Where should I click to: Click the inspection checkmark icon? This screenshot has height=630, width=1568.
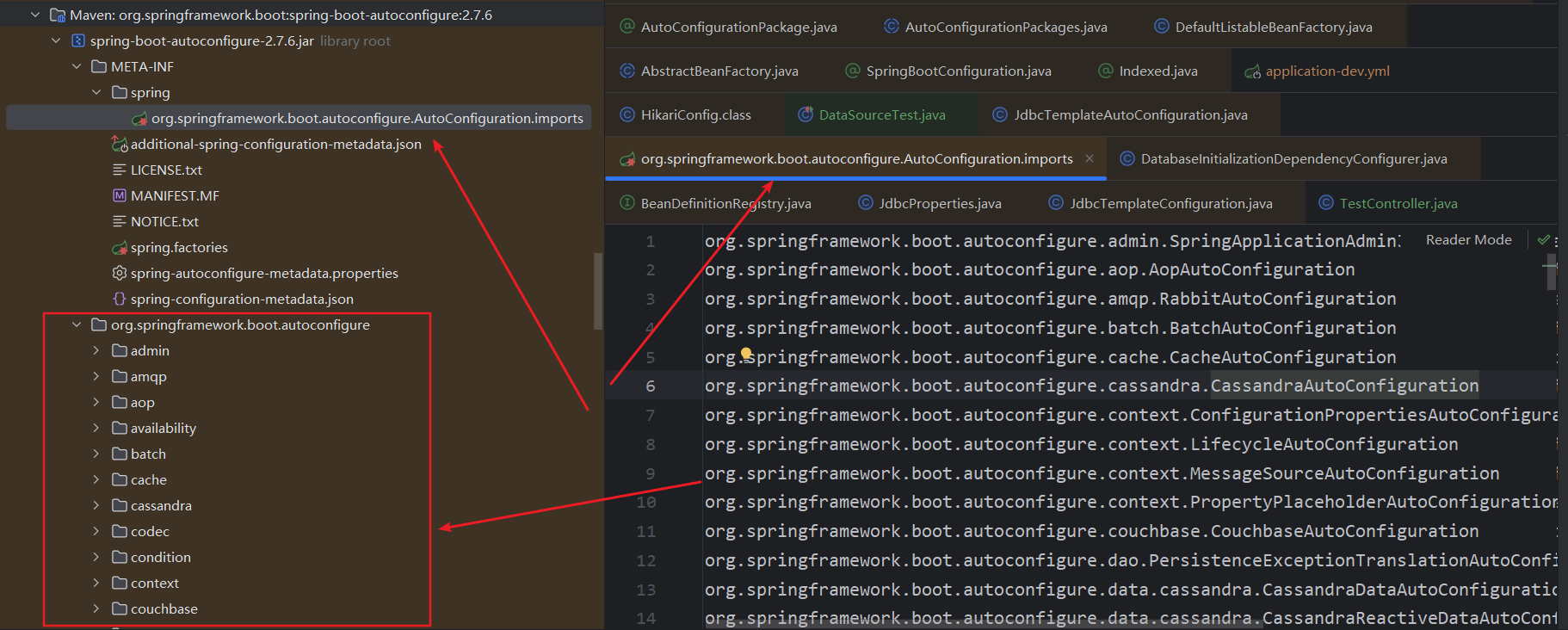pos(1543,240)
